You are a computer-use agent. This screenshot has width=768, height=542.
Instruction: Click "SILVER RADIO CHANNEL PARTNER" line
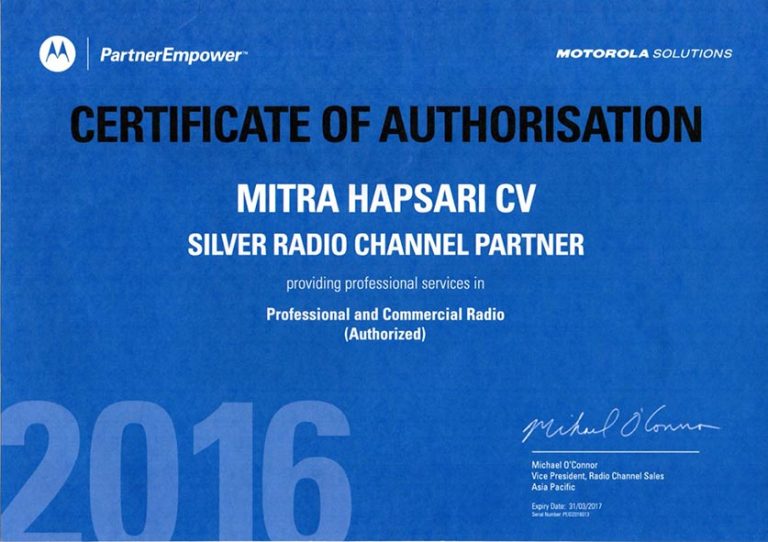pos(386,244)
